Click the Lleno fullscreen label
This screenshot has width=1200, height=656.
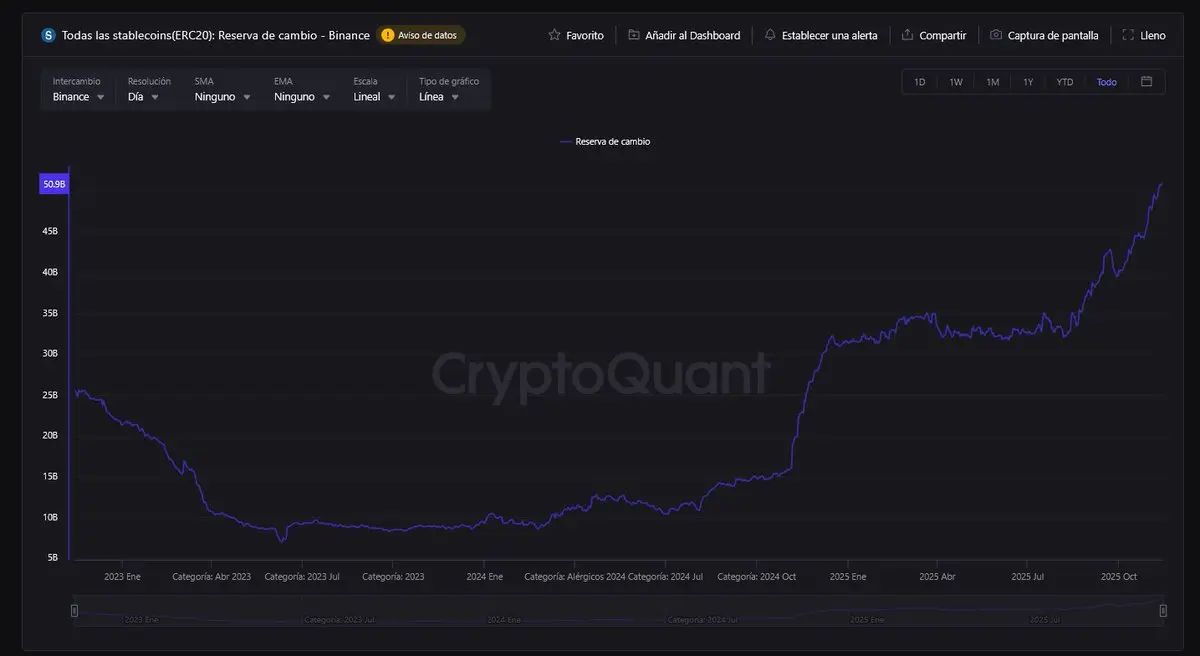[1153, 35]
